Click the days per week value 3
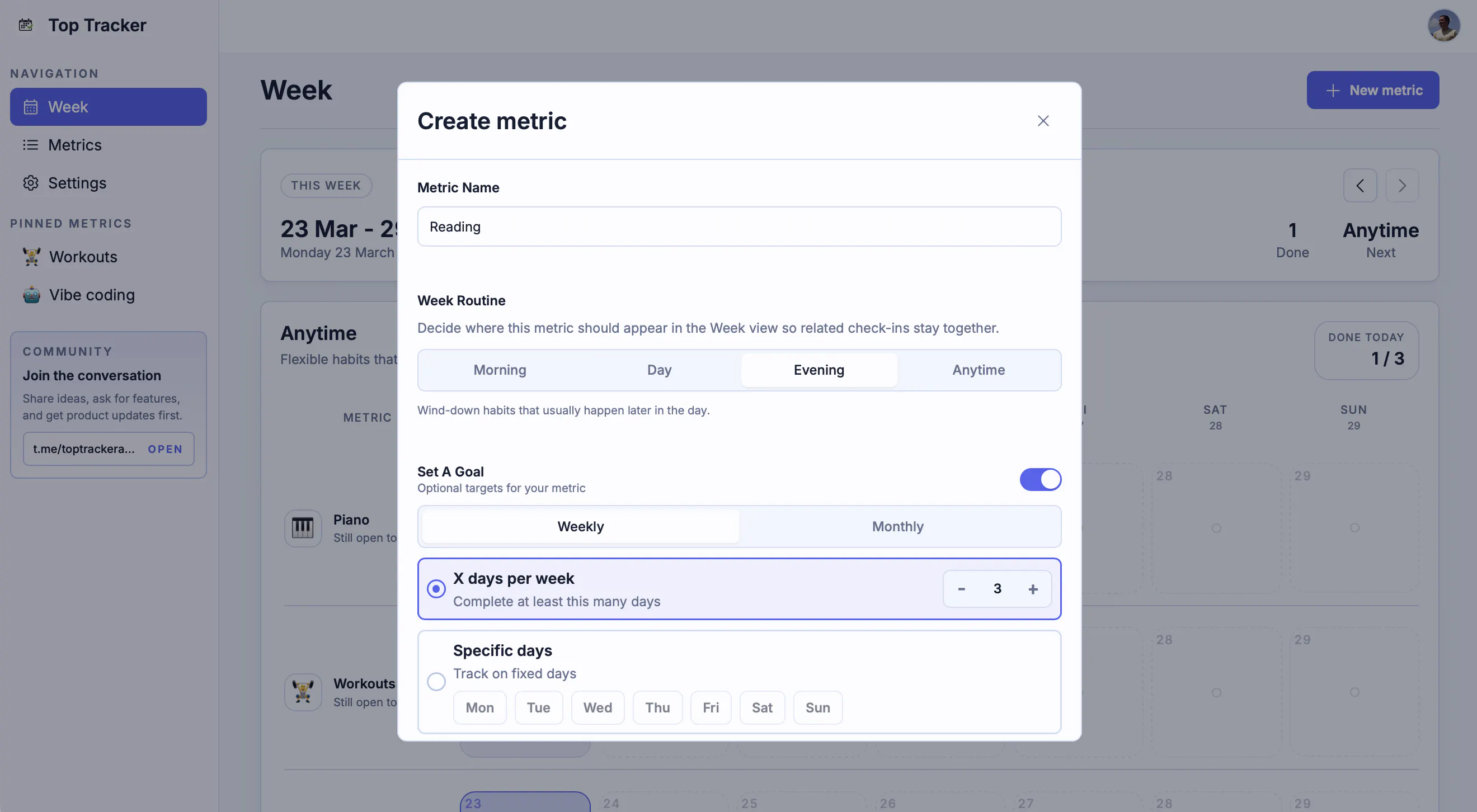This screenshot has width=1477, height=812. tap(997, 589)
